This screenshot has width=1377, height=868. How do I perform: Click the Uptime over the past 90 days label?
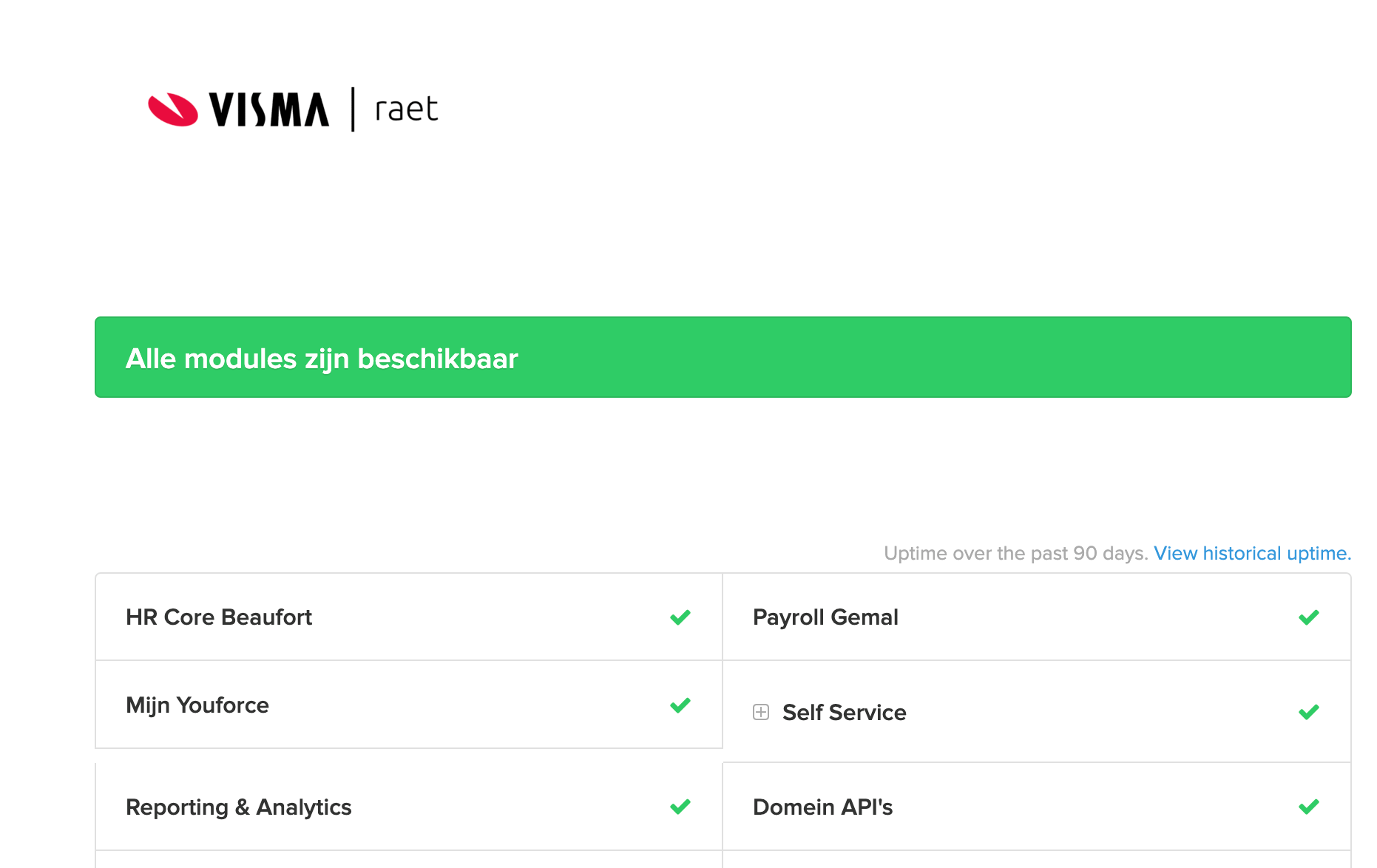tap(1015, 553)
